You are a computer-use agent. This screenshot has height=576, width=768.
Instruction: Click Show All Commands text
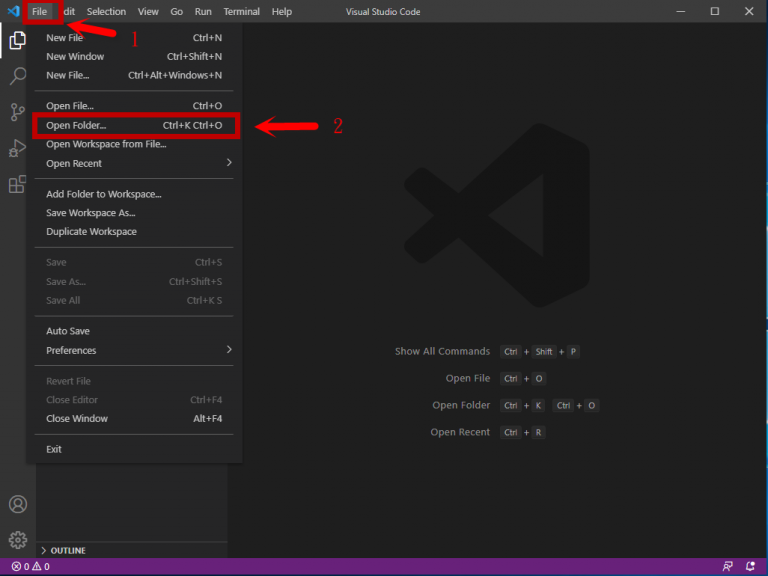pyautogui.click(x=442, y=351)
